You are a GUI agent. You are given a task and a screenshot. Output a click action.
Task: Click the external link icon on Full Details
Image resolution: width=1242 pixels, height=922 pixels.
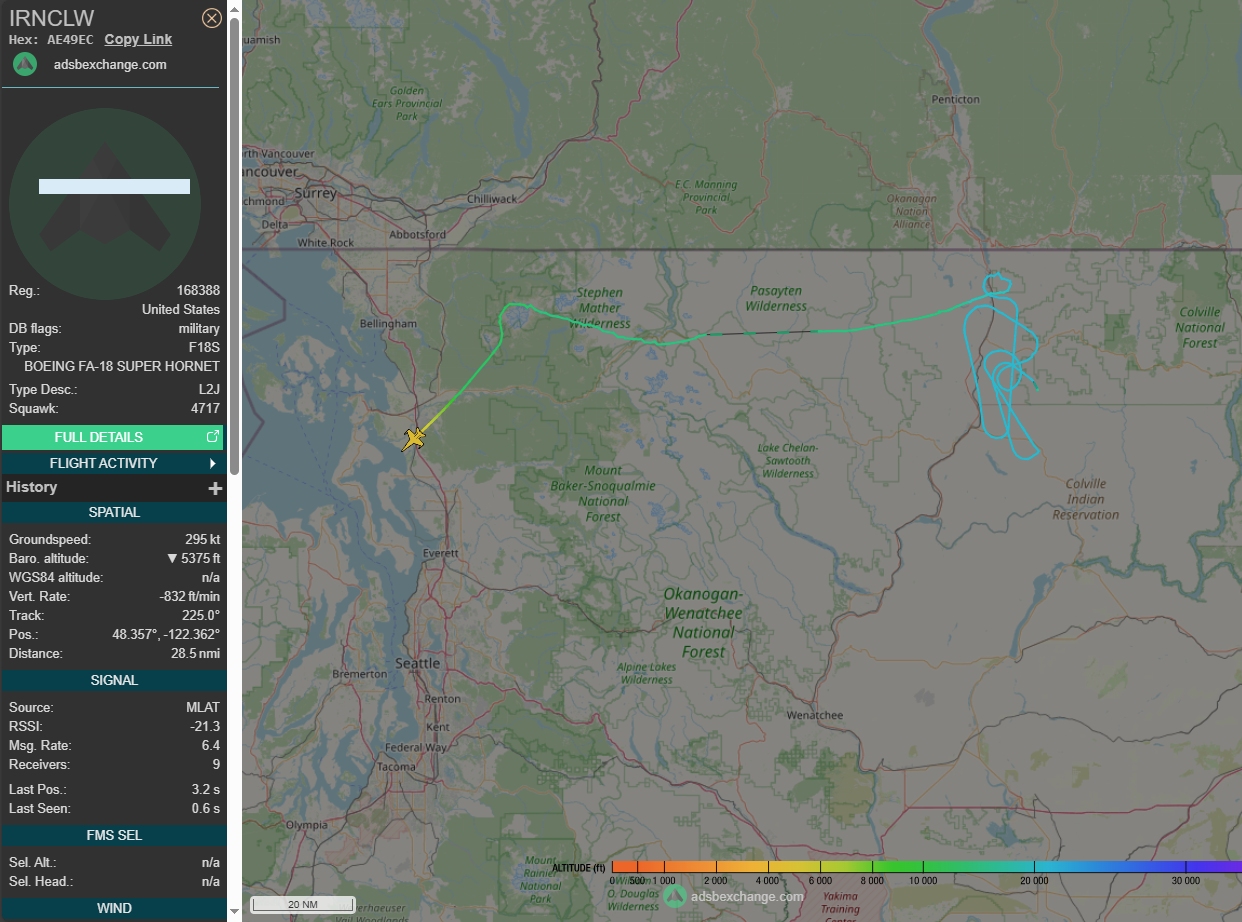pyautogui.click(x=212, y=437)
